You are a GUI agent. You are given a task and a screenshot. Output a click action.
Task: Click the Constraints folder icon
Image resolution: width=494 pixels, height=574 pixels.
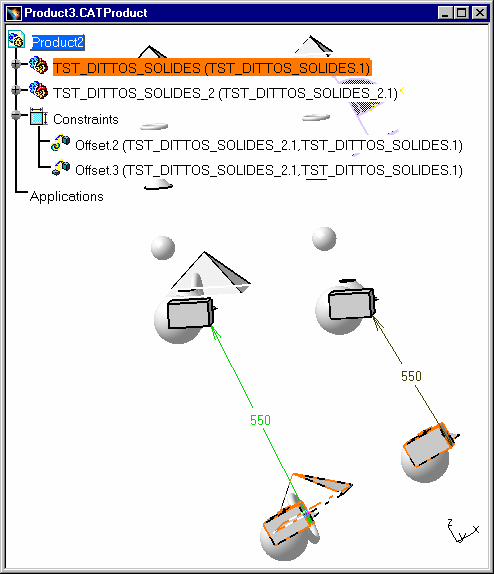(x=39, y=117)
